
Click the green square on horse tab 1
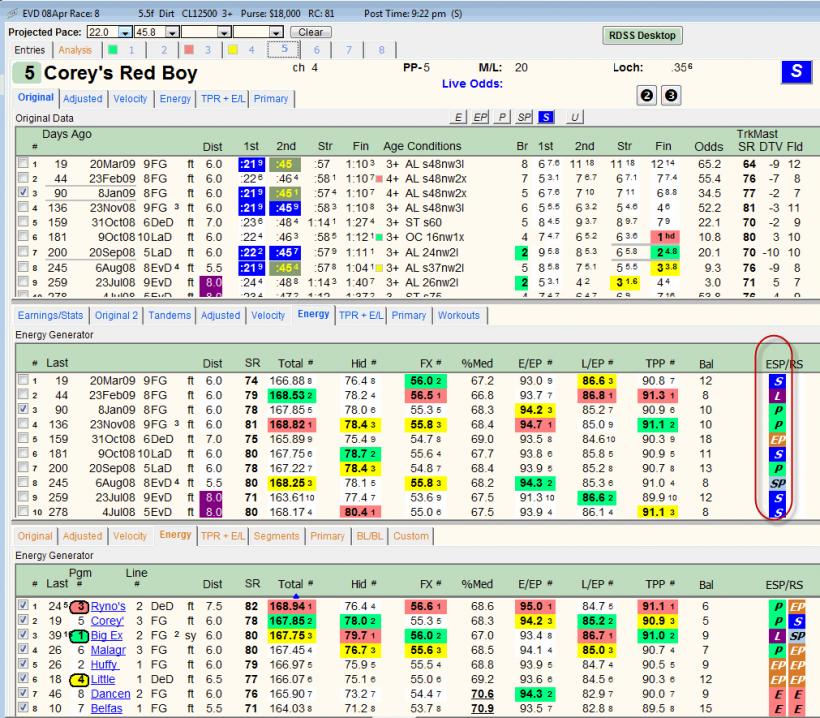click(x=112, y=50)
